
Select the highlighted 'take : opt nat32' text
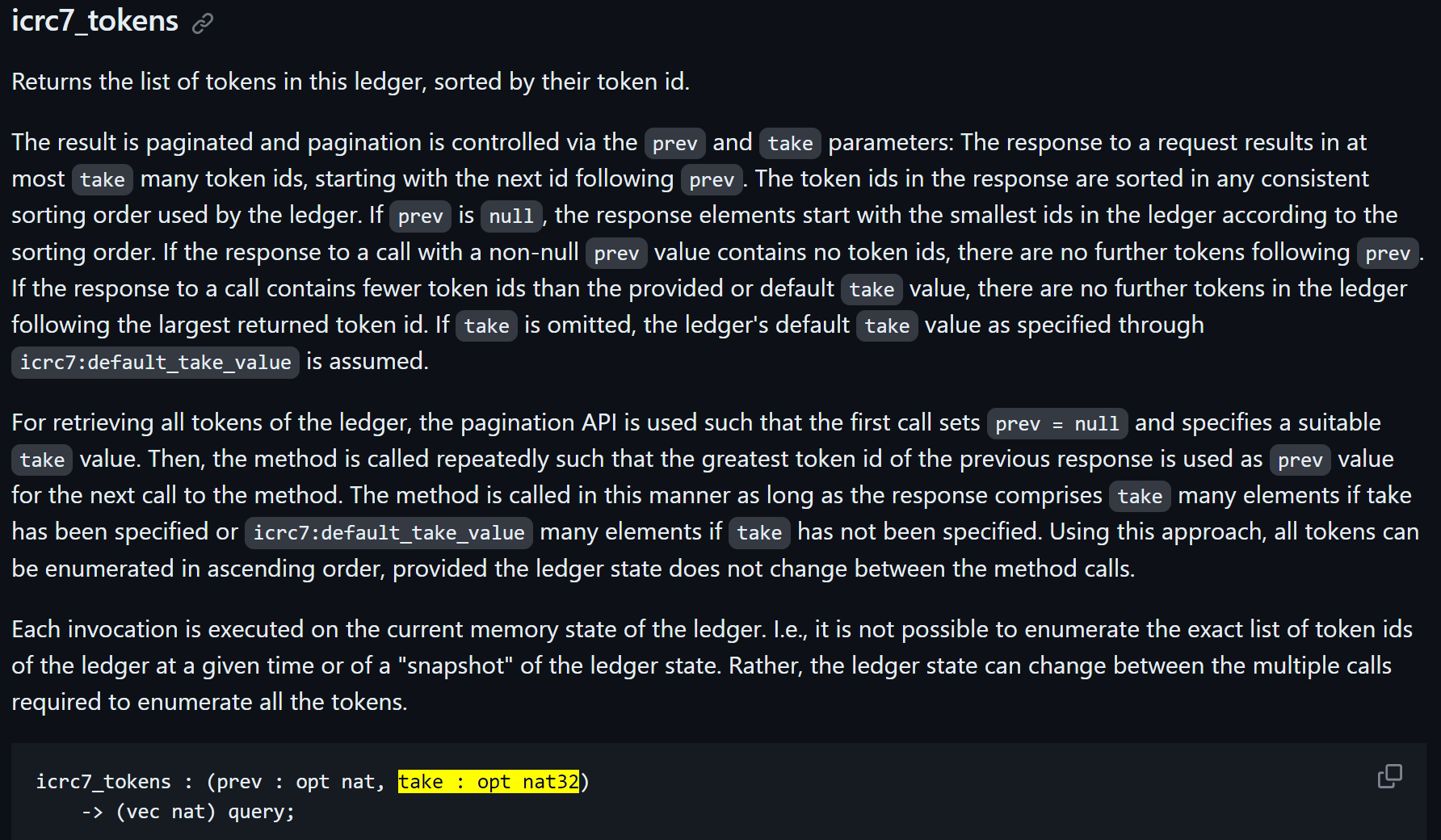coord(489,781)
